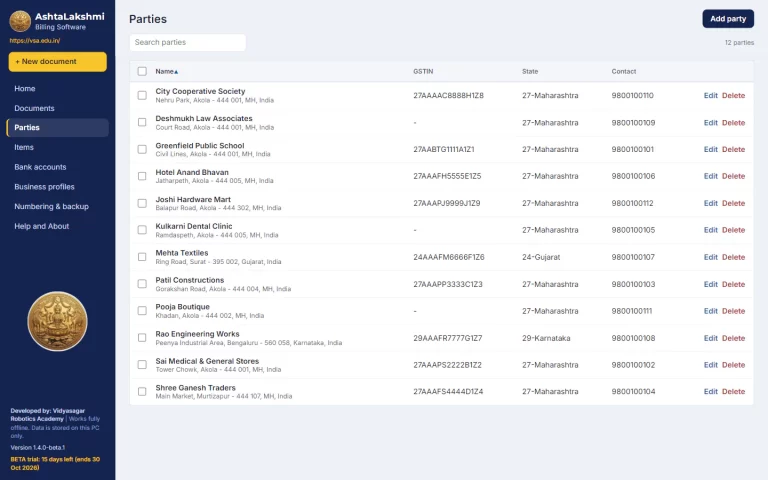Click the GSTIN column header
This screenshot has width=768, height=480.
pos(423,72)
